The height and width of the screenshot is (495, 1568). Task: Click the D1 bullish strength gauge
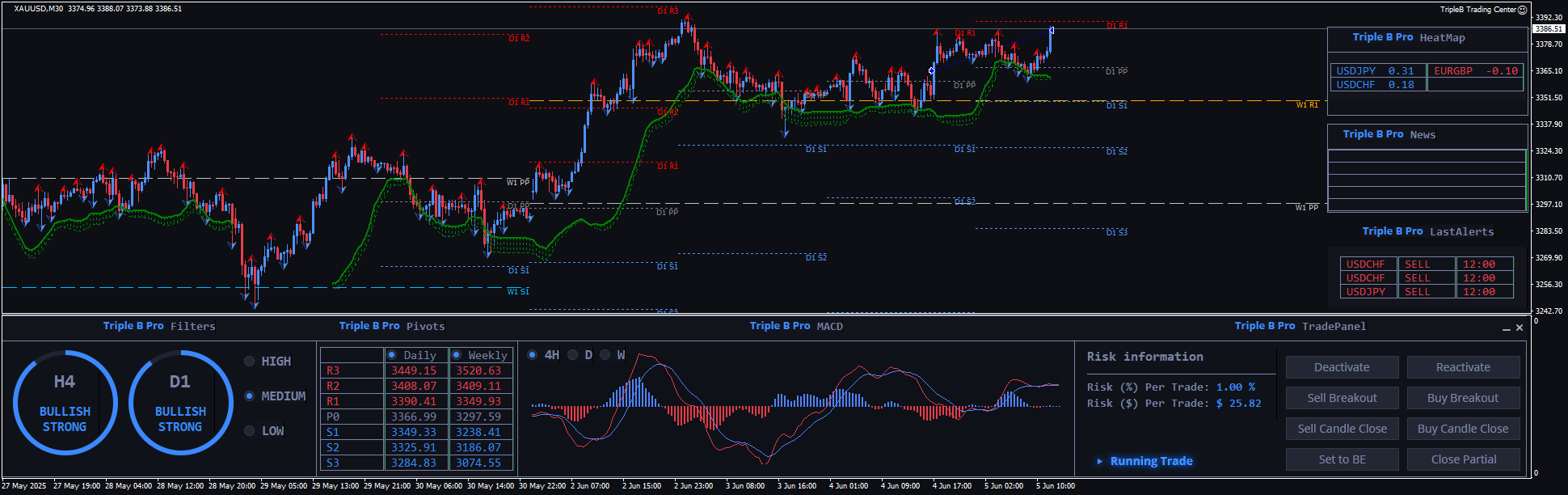tap(180, 403)
